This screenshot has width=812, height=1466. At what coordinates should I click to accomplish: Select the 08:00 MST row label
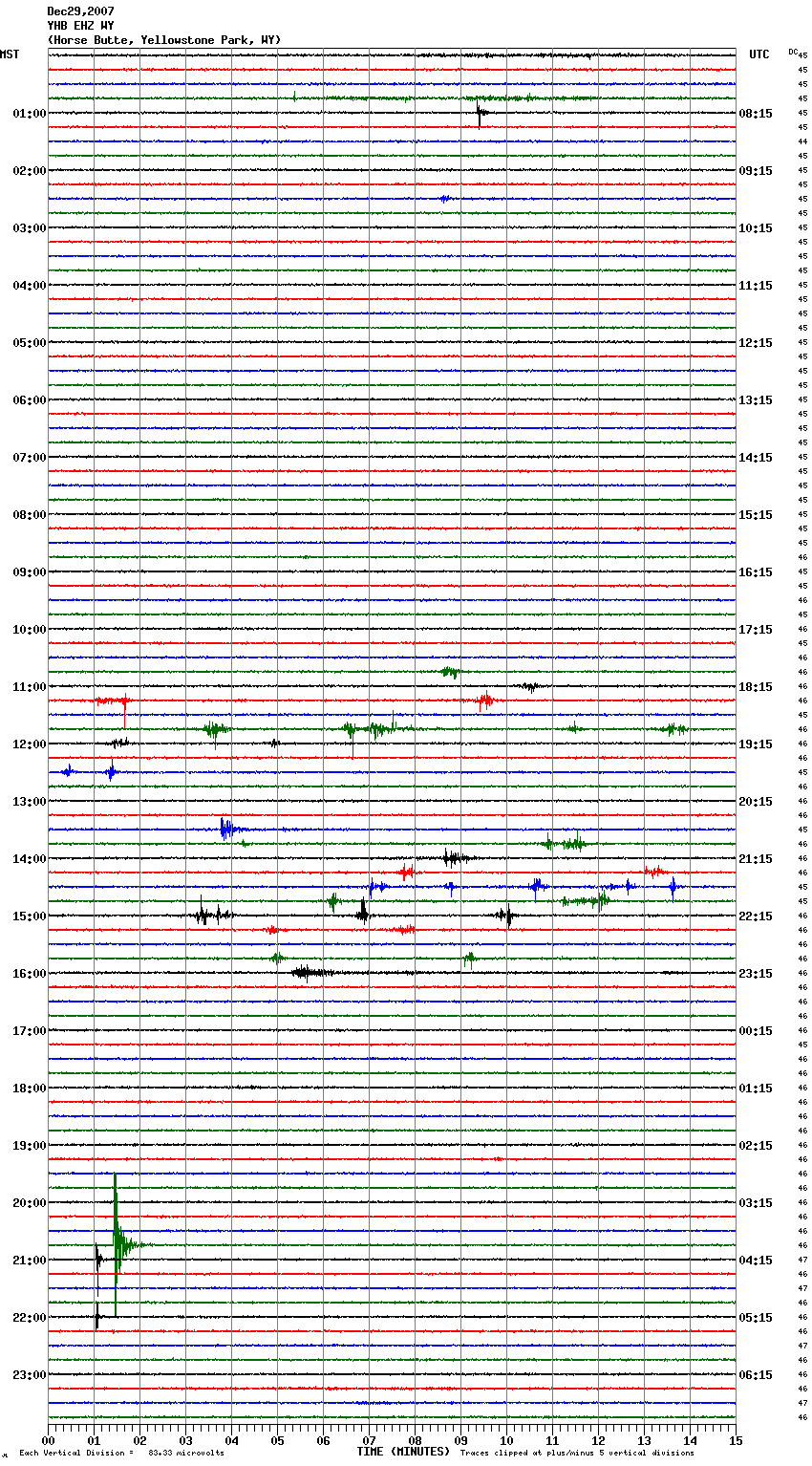[x=30, y=515]
